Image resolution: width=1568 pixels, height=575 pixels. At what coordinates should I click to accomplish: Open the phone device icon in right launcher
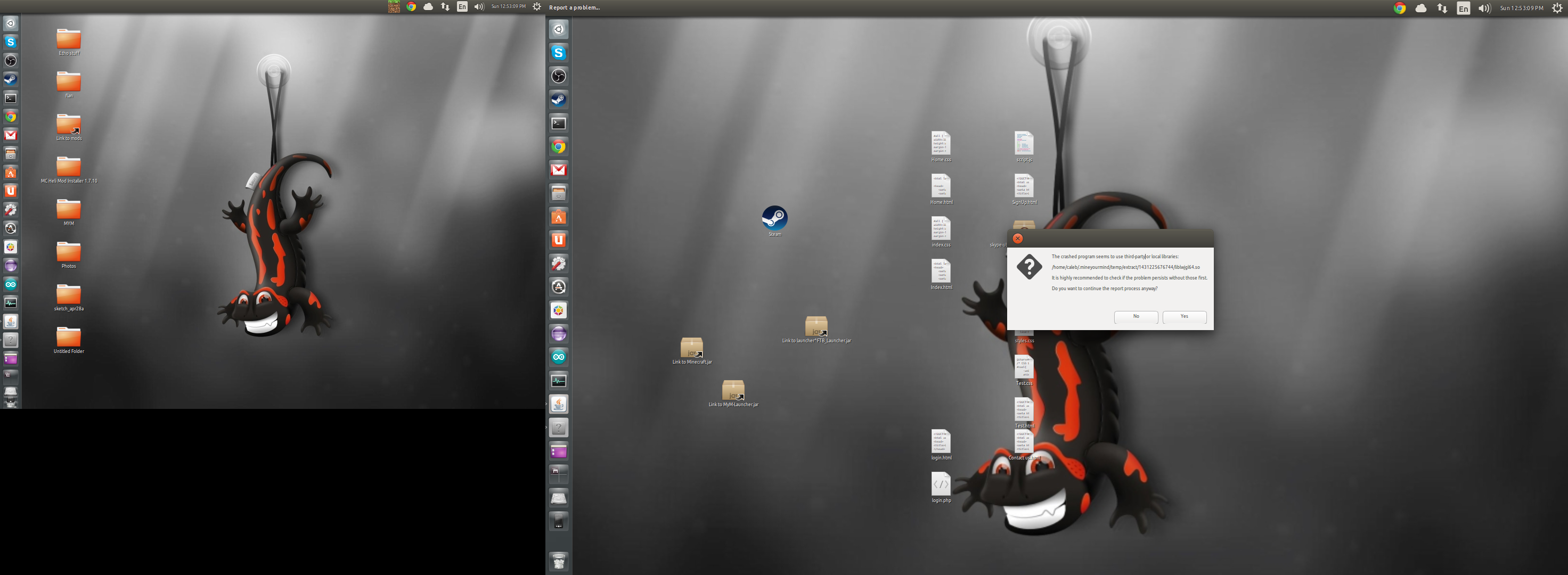559,521
